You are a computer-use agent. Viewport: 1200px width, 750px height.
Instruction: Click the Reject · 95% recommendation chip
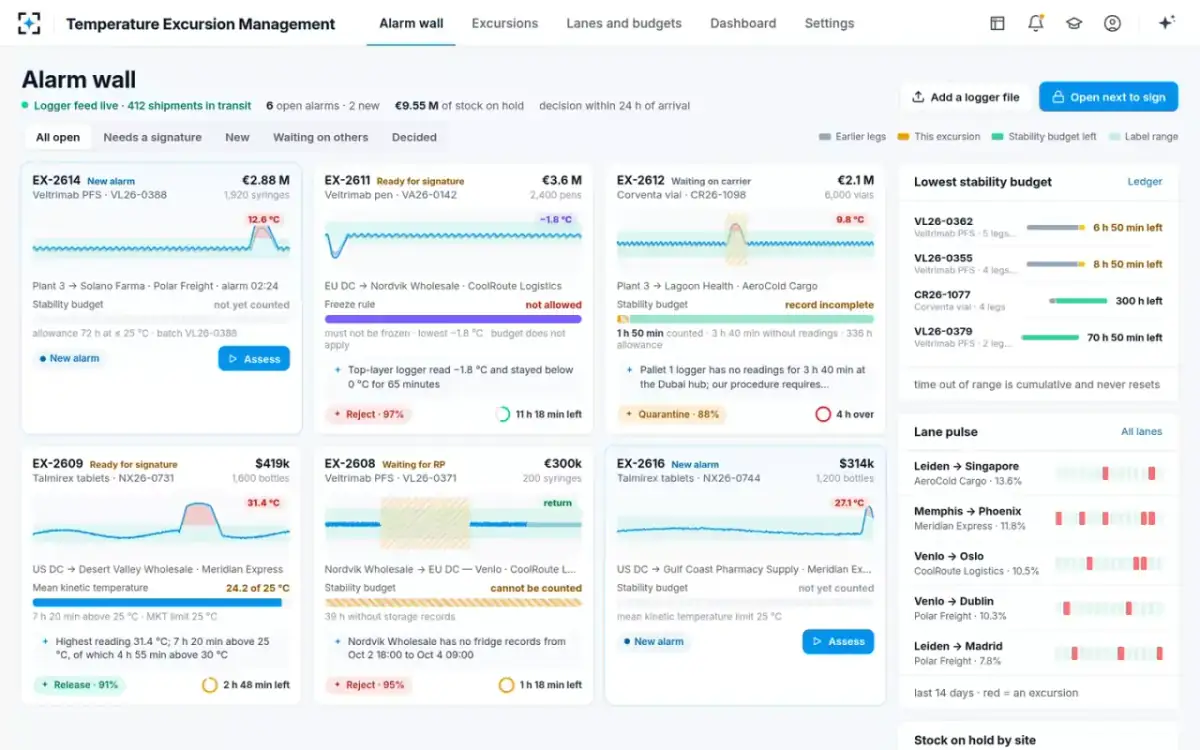[368, 685]
